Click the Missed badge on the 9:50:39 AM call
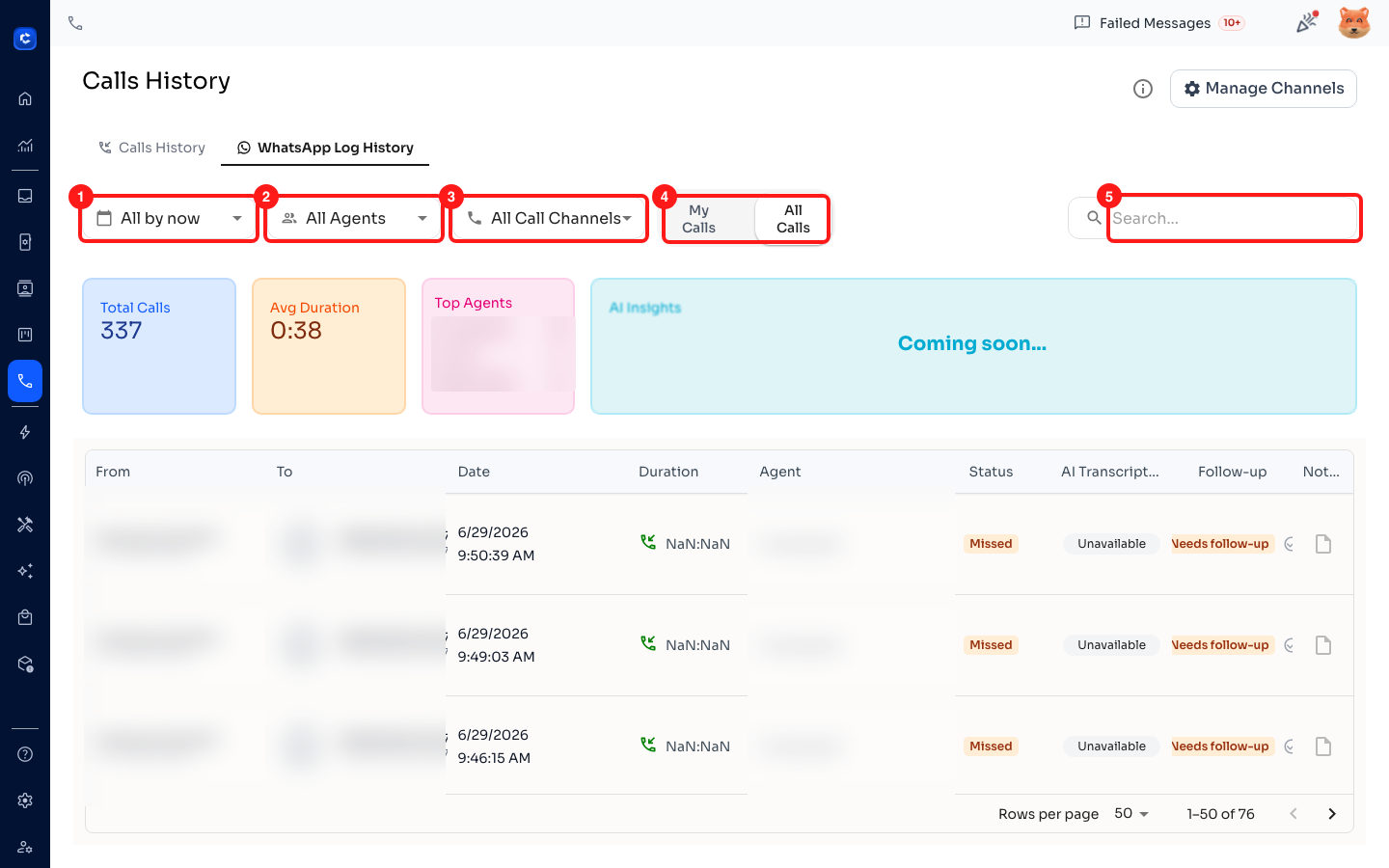1389x868 pixels. point(991,544)
